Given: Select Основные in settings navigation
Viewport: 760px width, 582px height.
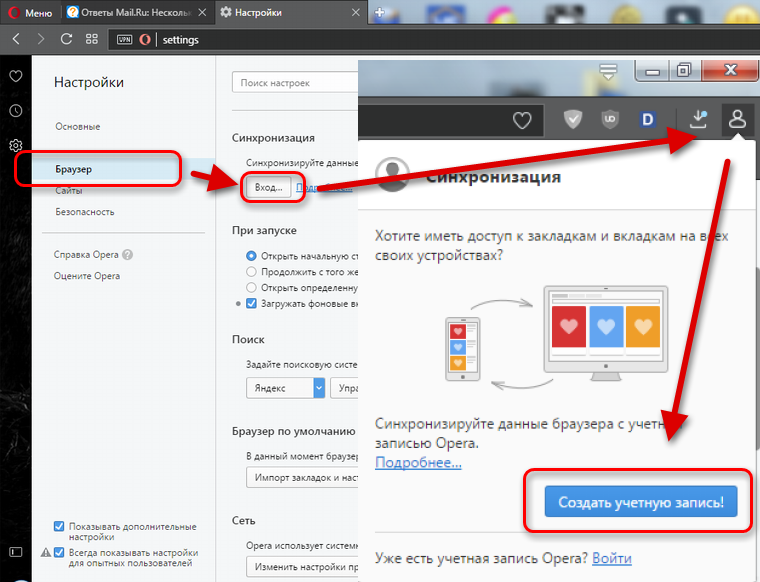Looking at the screenshot, I should [x=78, y=126].
